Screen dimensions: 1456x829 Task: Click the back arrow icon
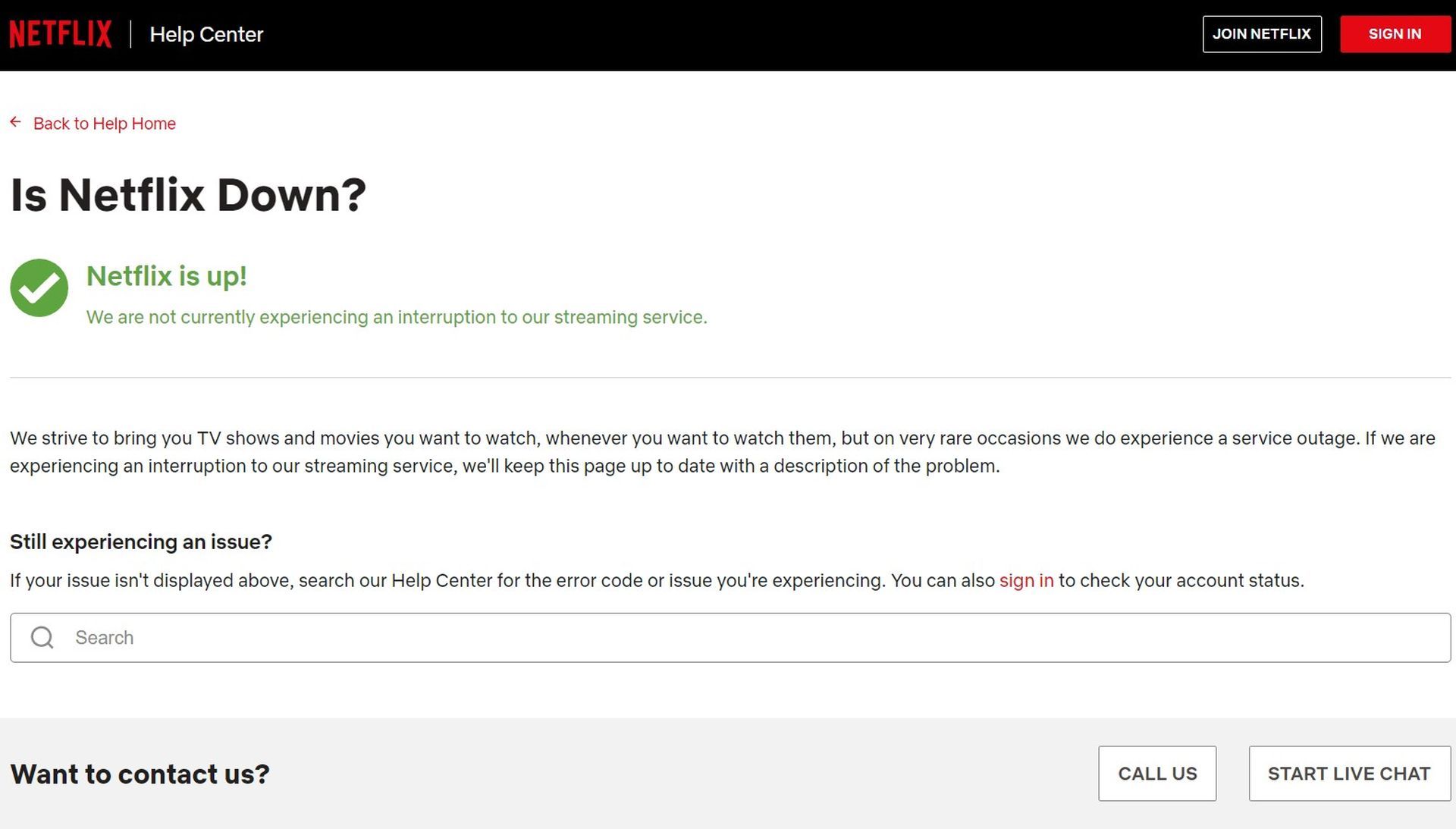tap(15, 122)
